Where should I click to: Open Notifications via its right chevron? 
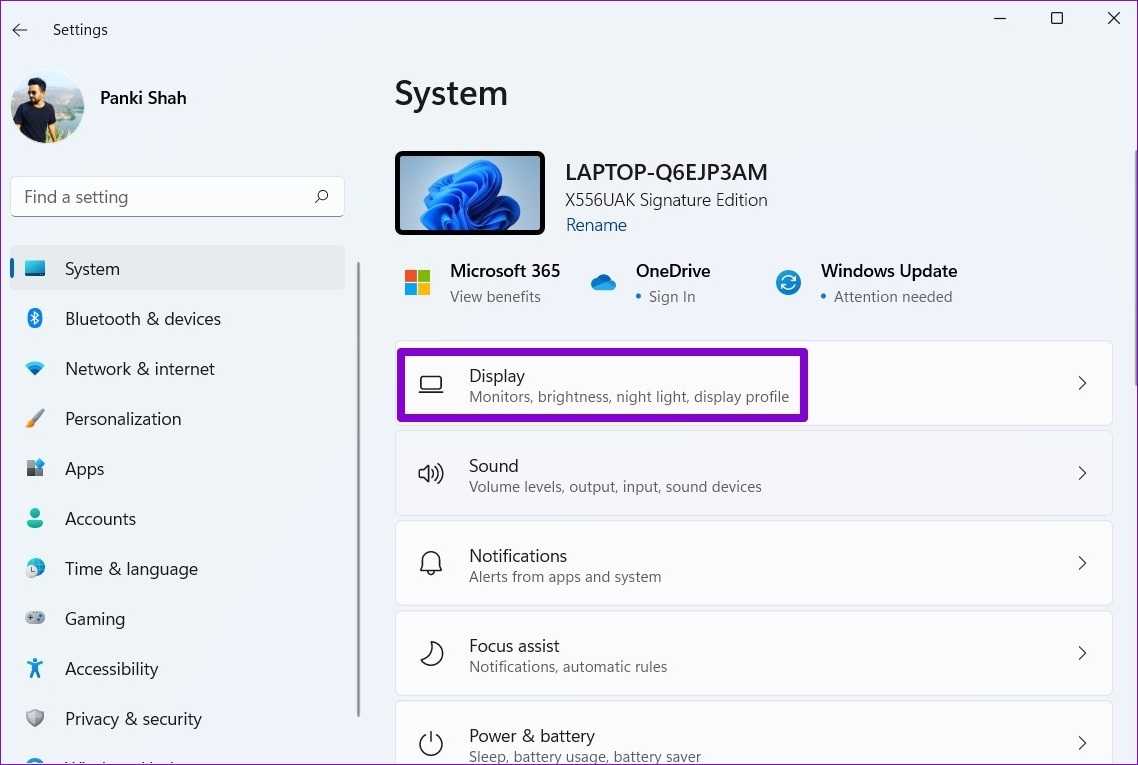[1081, 563]
